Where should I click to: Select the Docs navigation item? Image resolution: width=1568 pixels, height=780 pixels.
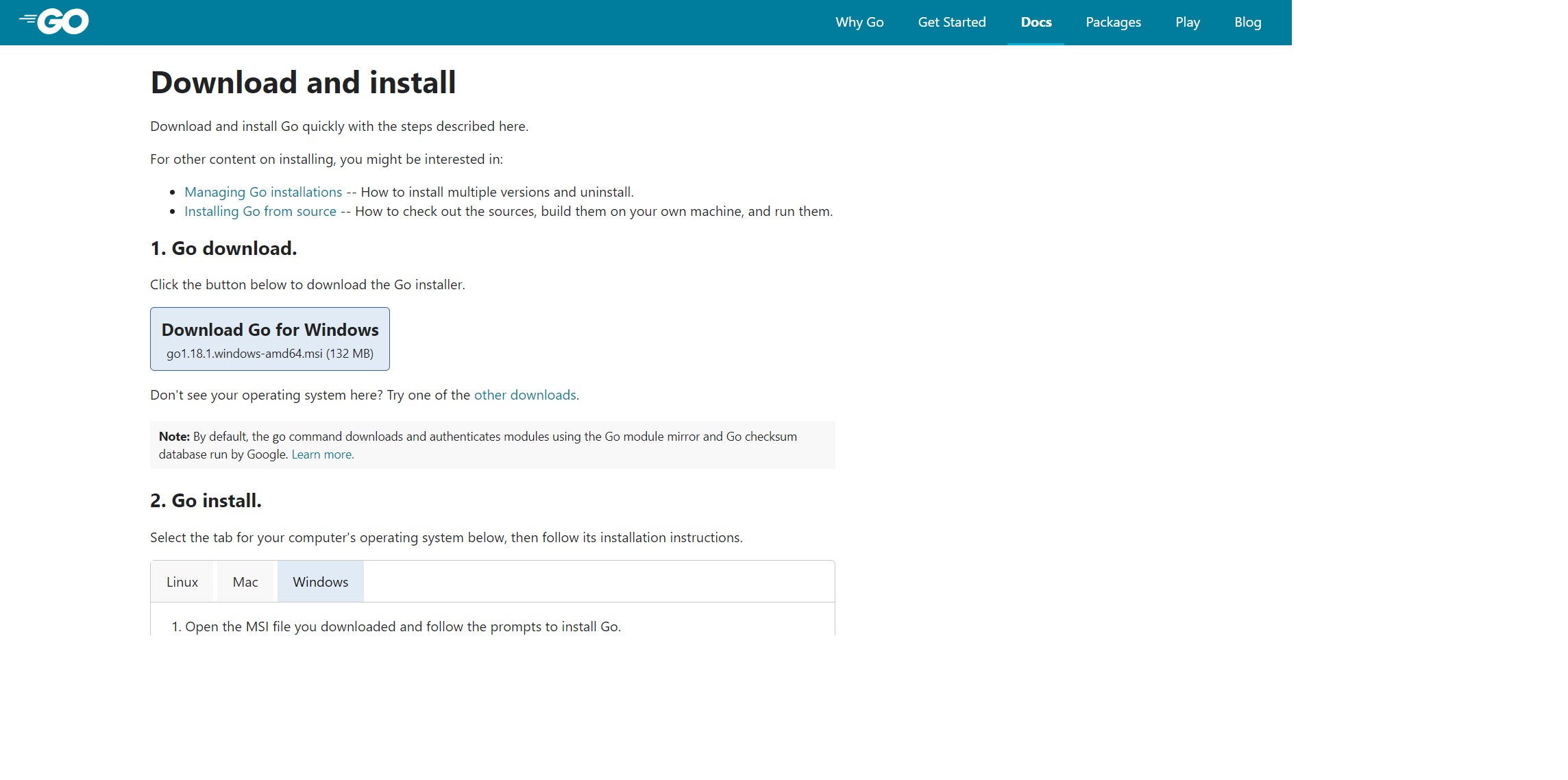click(1036, 22)
